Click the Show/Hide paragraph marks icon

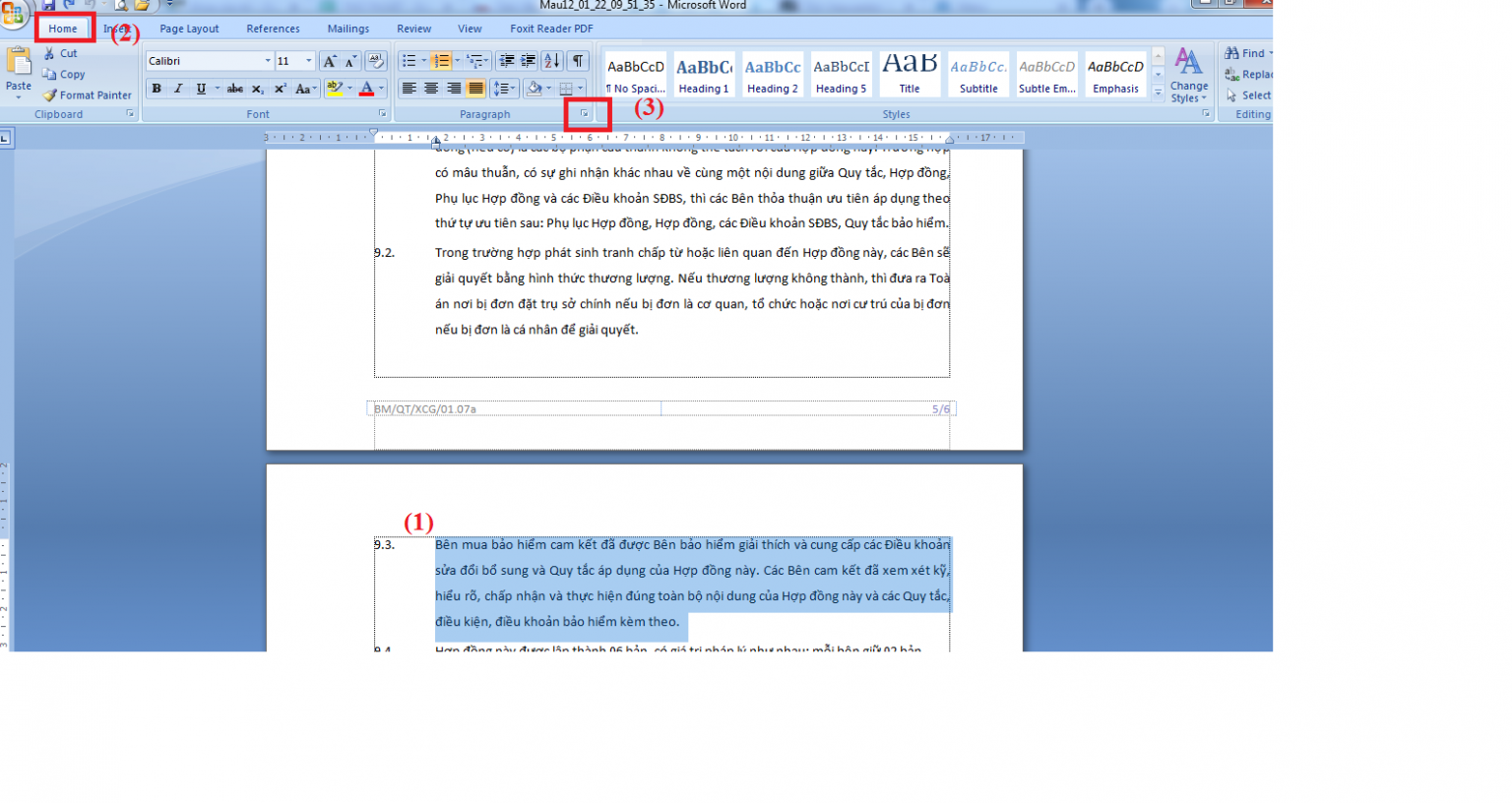pos(578,61)
